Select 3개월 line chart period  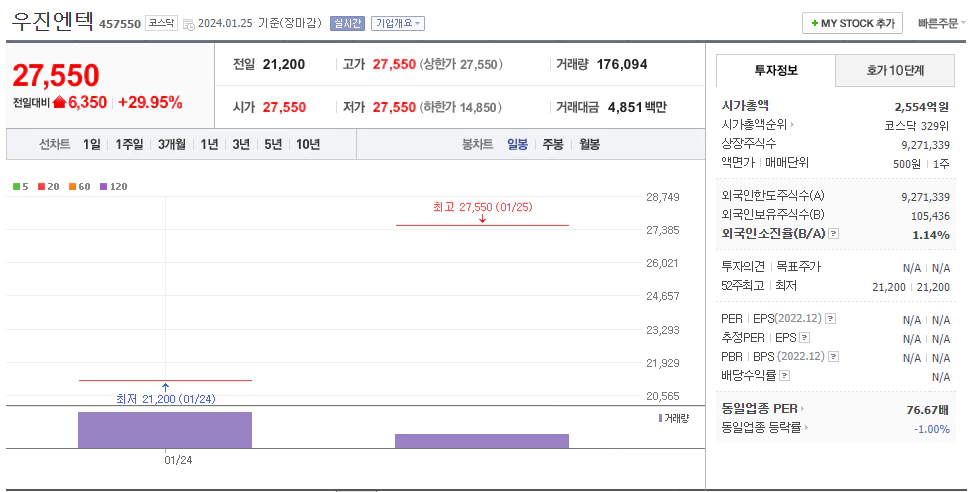pyautogui.click(x=172, y=144)
